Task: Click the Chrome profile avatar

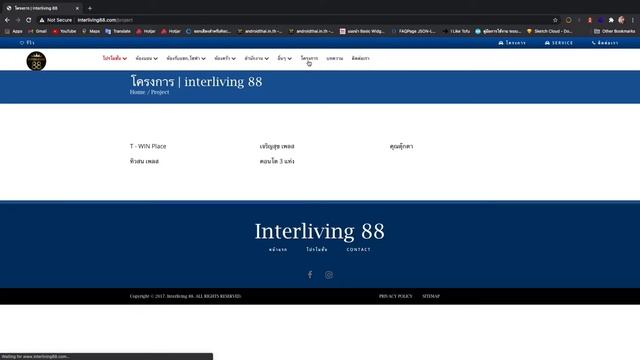Action: point(621,20)
